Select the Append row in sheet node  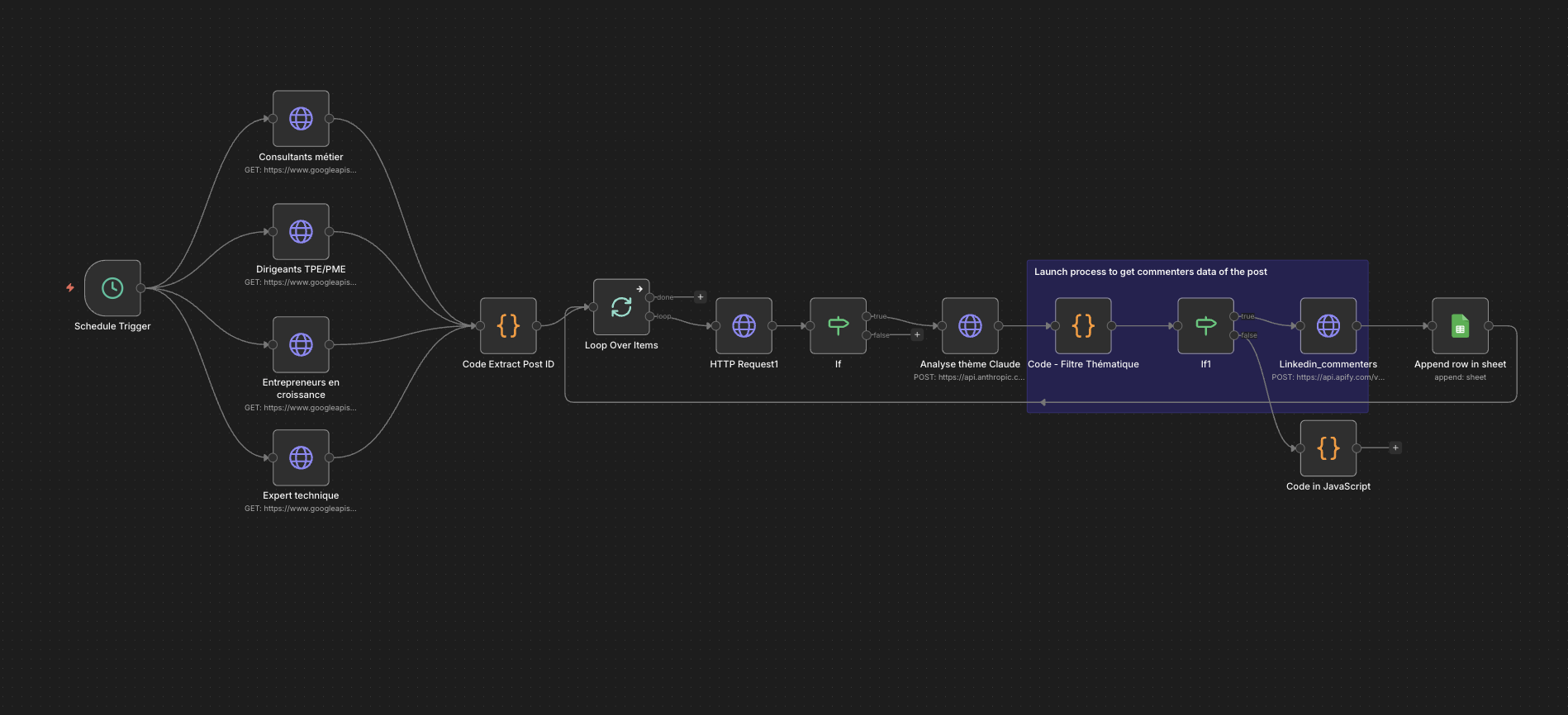tap(1460, 326)
